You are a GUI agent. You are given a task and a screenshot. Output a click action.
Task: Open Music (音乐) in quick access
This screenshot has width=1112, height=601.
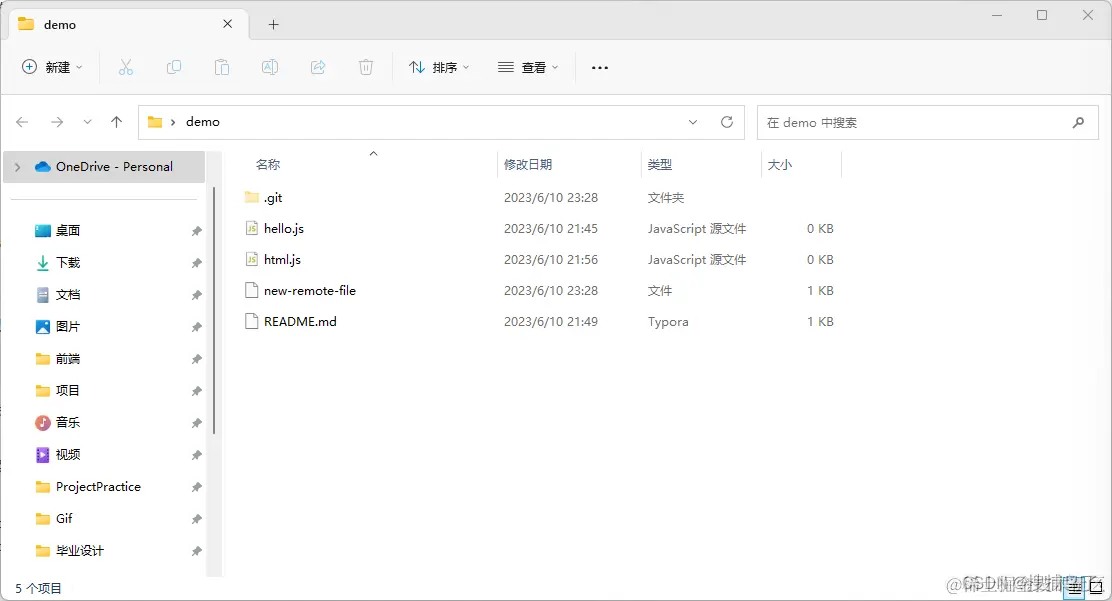tap(67, 422)
